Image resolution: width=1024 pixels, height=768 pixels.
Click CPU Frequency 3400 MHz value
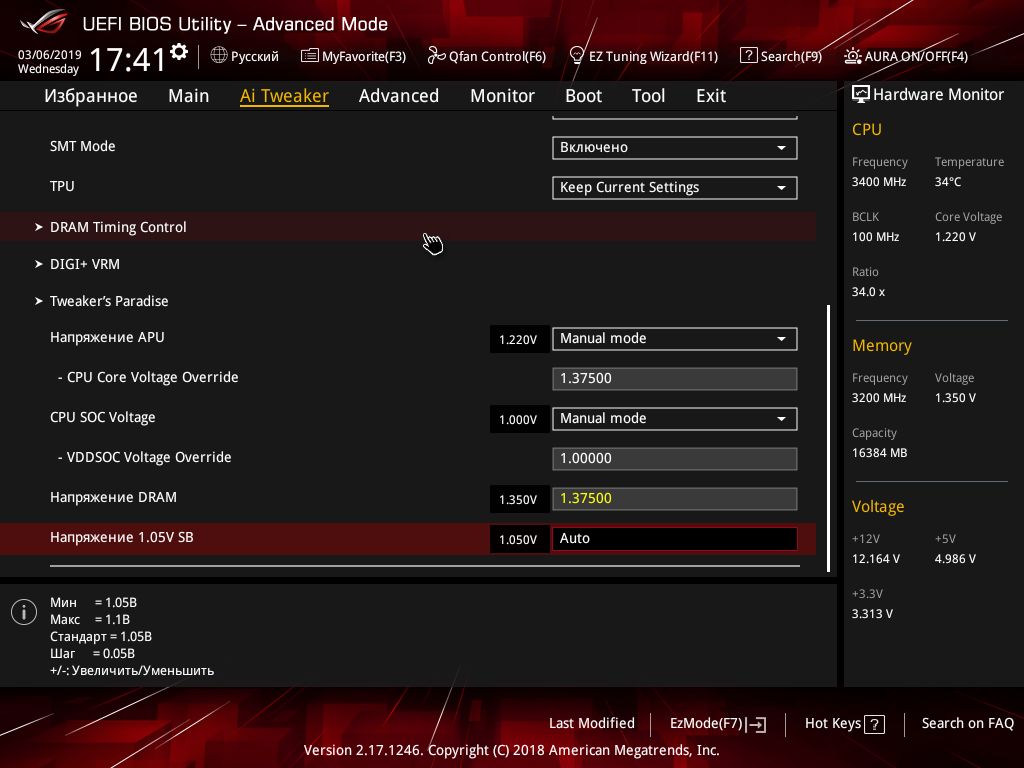tap(878, 182)
